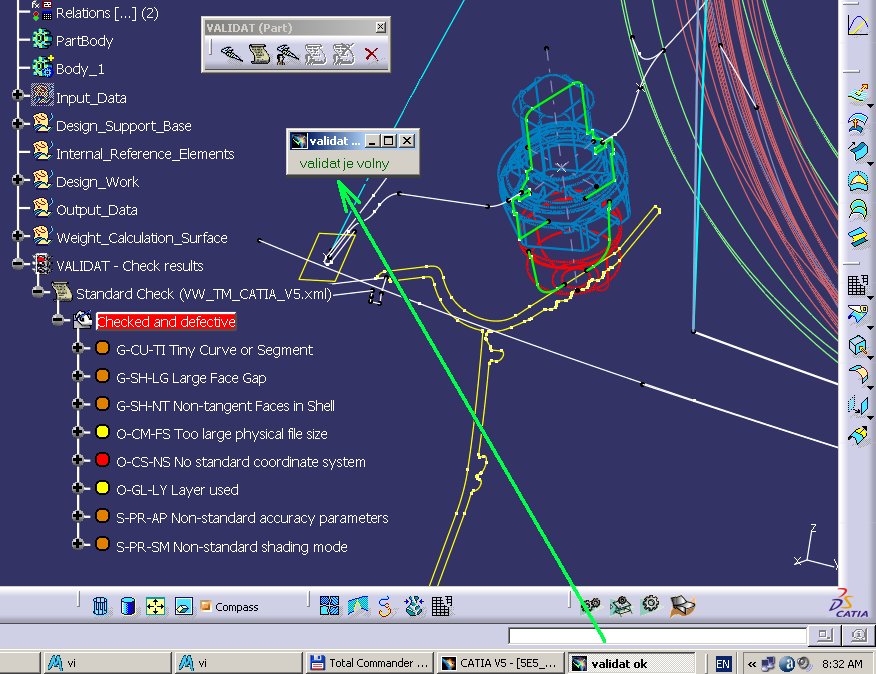Image resolution: width=876 pixels, height=674 pixels.
Task: Select Relations [...] (2) in the tree
Action: [107, 13]
